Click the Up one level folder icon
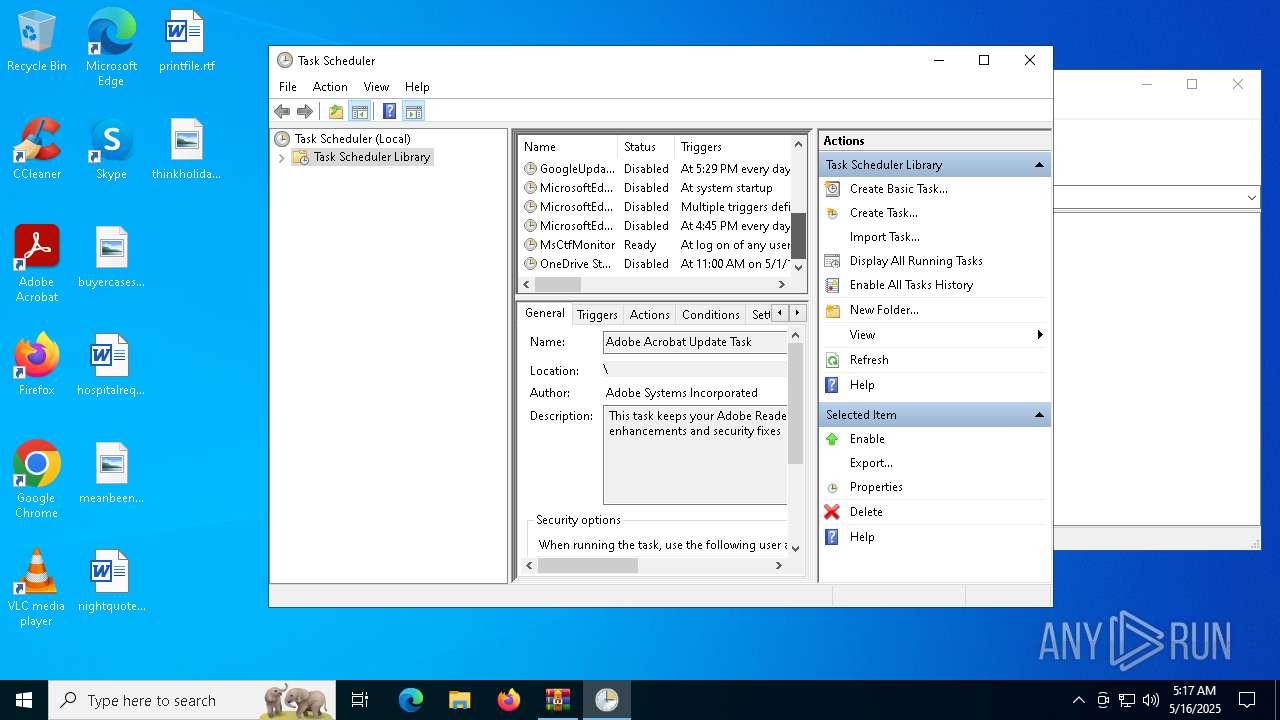The height and width of the screenshot is (720, 1280). [336, 111]
